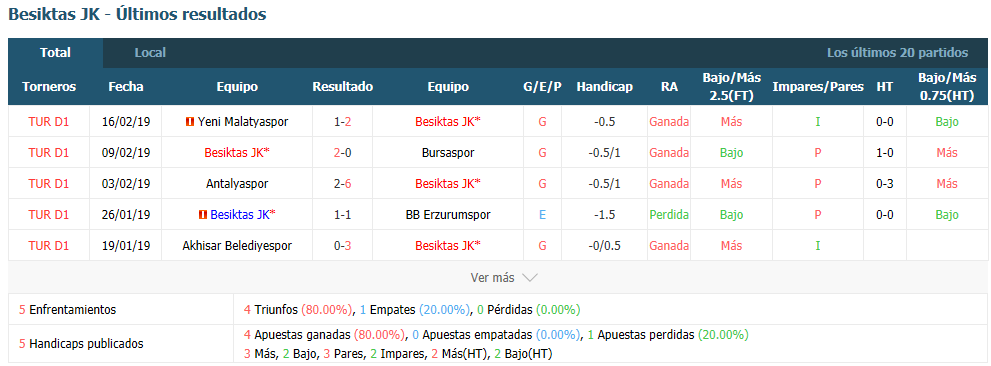
Task: Open Akhisar Belediyespor team page
Action: pyautogui.click(x=237, y=246)
